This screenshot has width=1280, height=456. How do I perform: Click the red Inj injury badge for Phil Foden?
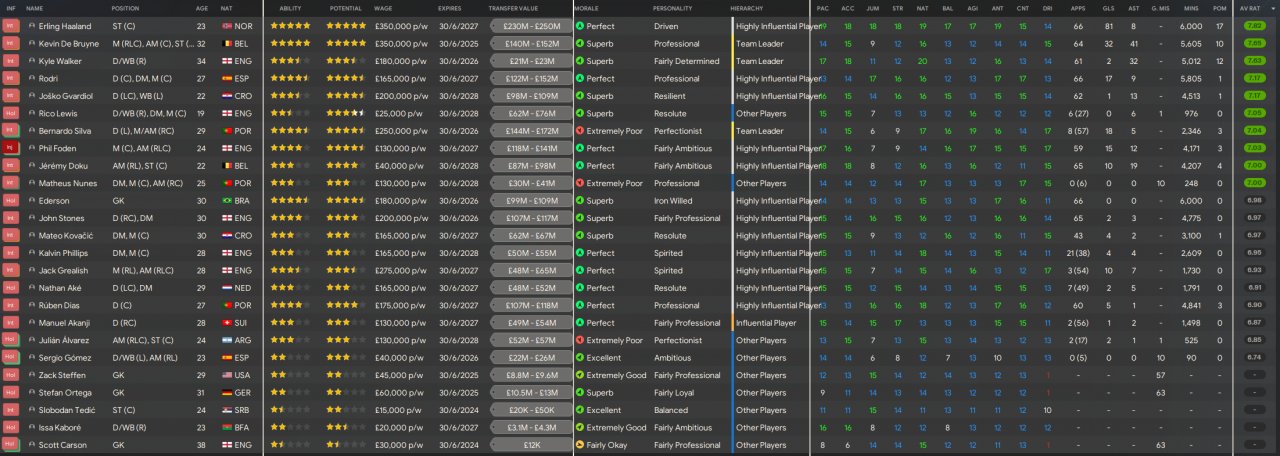coord(11,148)
